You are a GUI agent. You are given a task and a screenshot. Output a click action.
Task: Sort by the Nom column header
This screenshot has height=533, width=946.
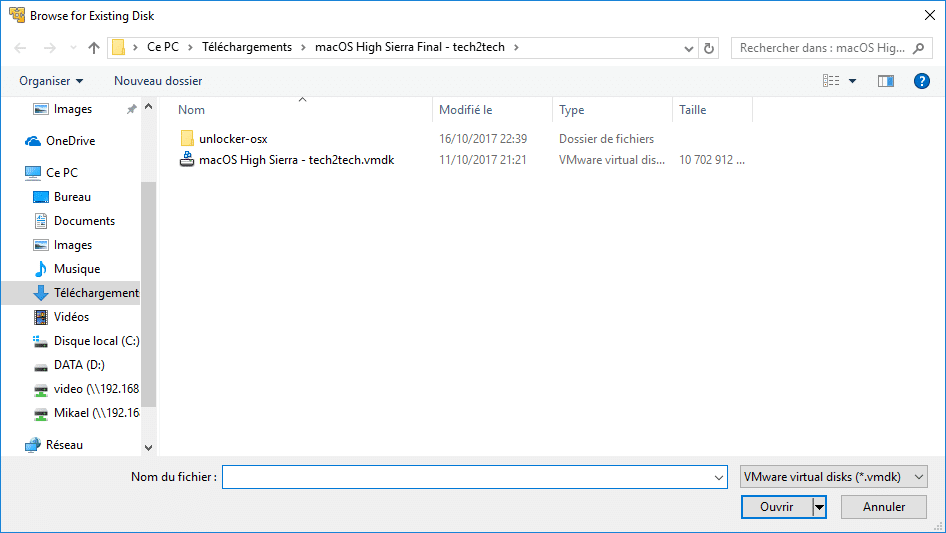tap(191, 110)
